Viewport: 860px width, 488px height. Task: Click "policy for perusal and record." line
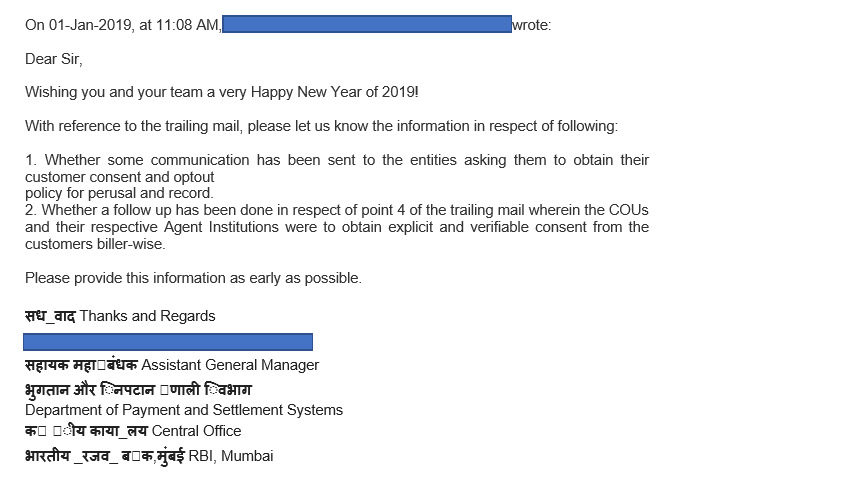[x=120, y=193]
